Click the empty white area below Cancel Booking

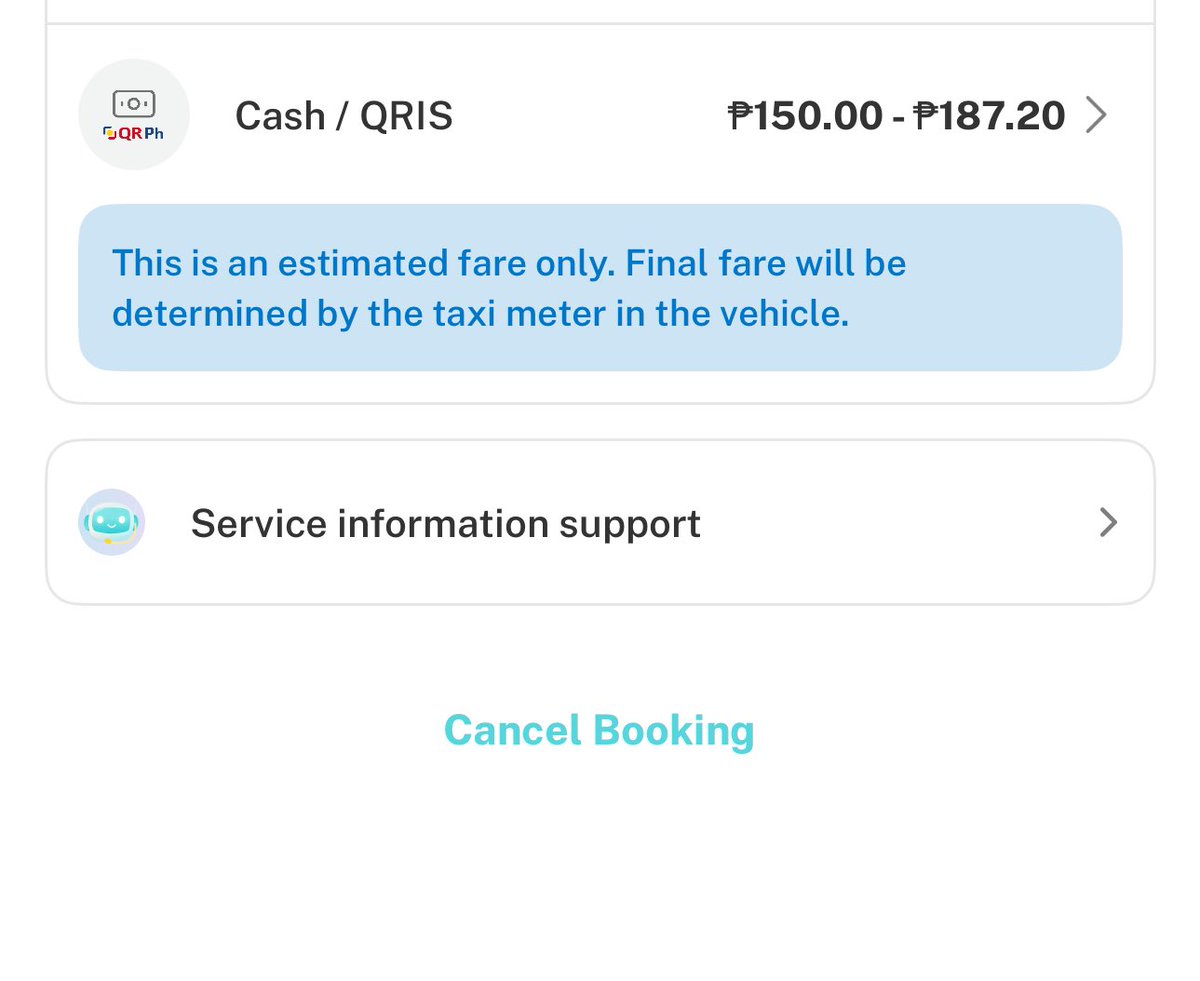click(600, 880)
